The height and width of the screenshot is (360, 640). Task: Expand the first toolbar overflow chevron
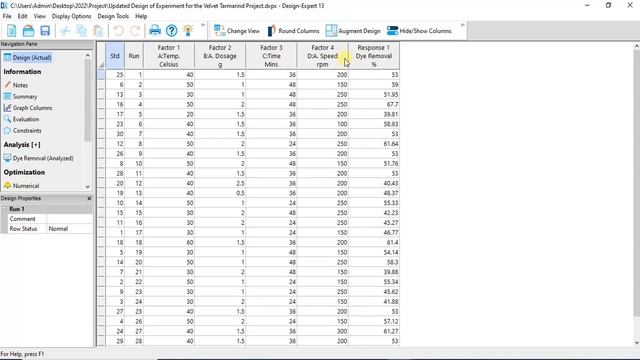203,25
